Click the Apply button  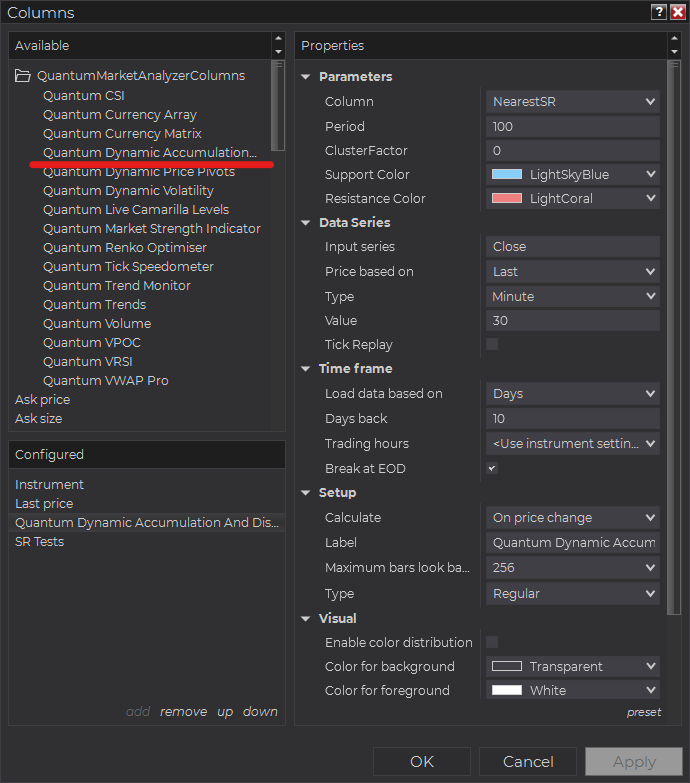tap(634, 762)
